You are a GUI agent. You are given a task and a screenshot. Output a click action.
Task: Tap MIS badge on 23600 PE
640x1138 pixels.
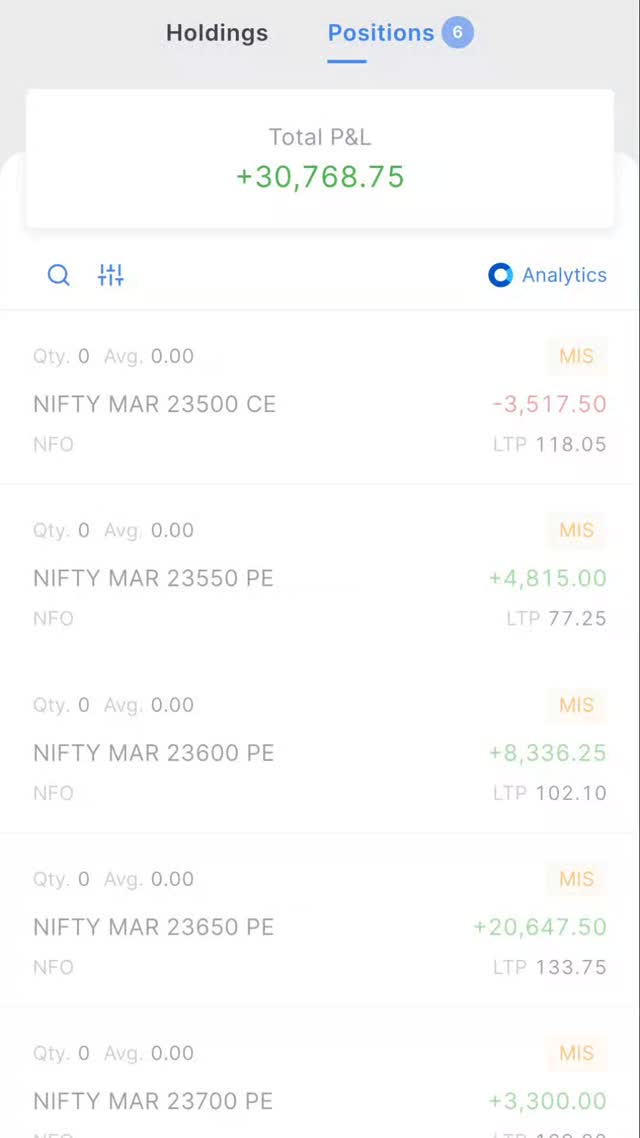coord(576,705)
